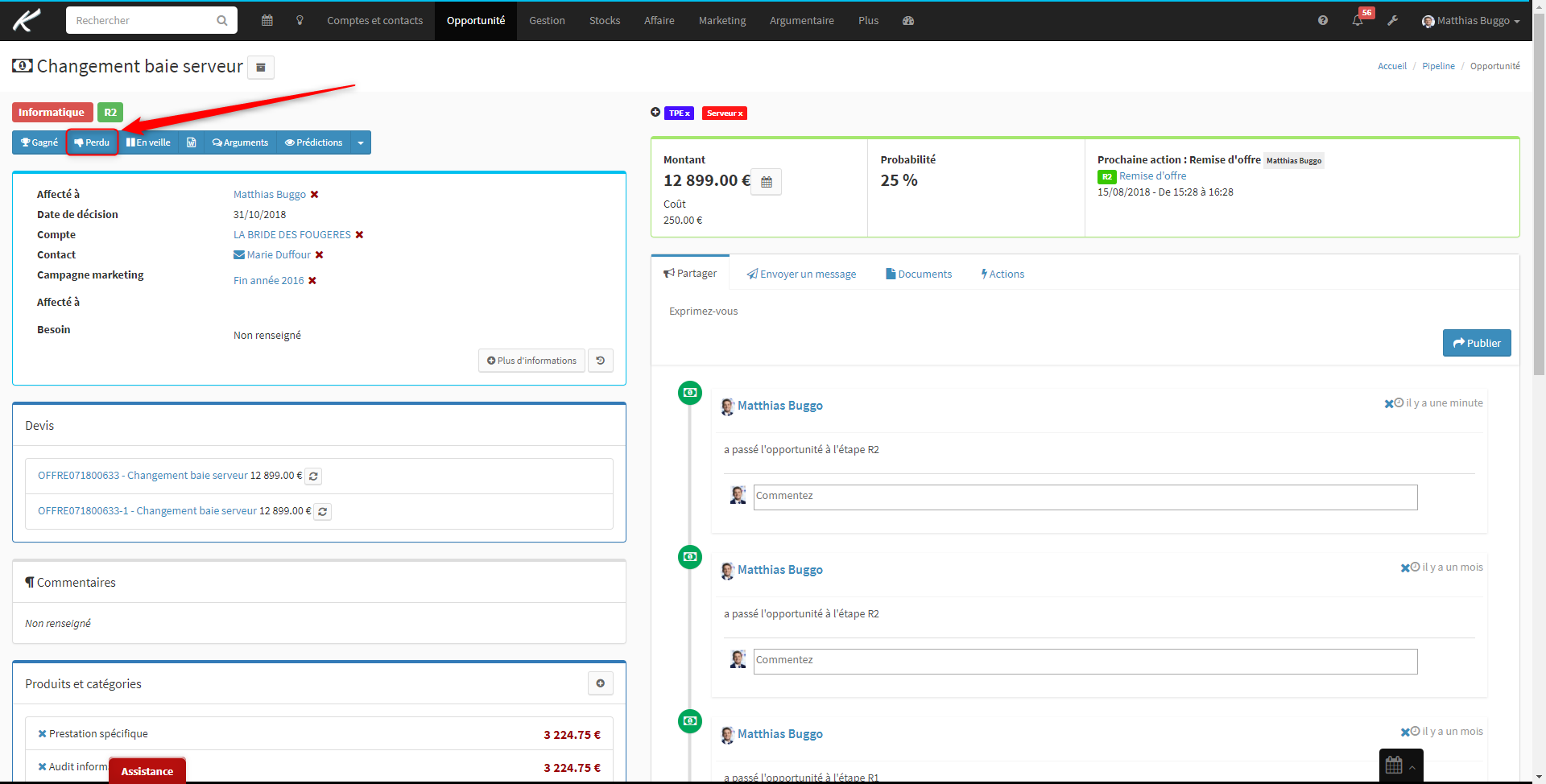Click the first timeline opportunity marker
Screen dimensions: 1546x784
(x=690, y=393)
